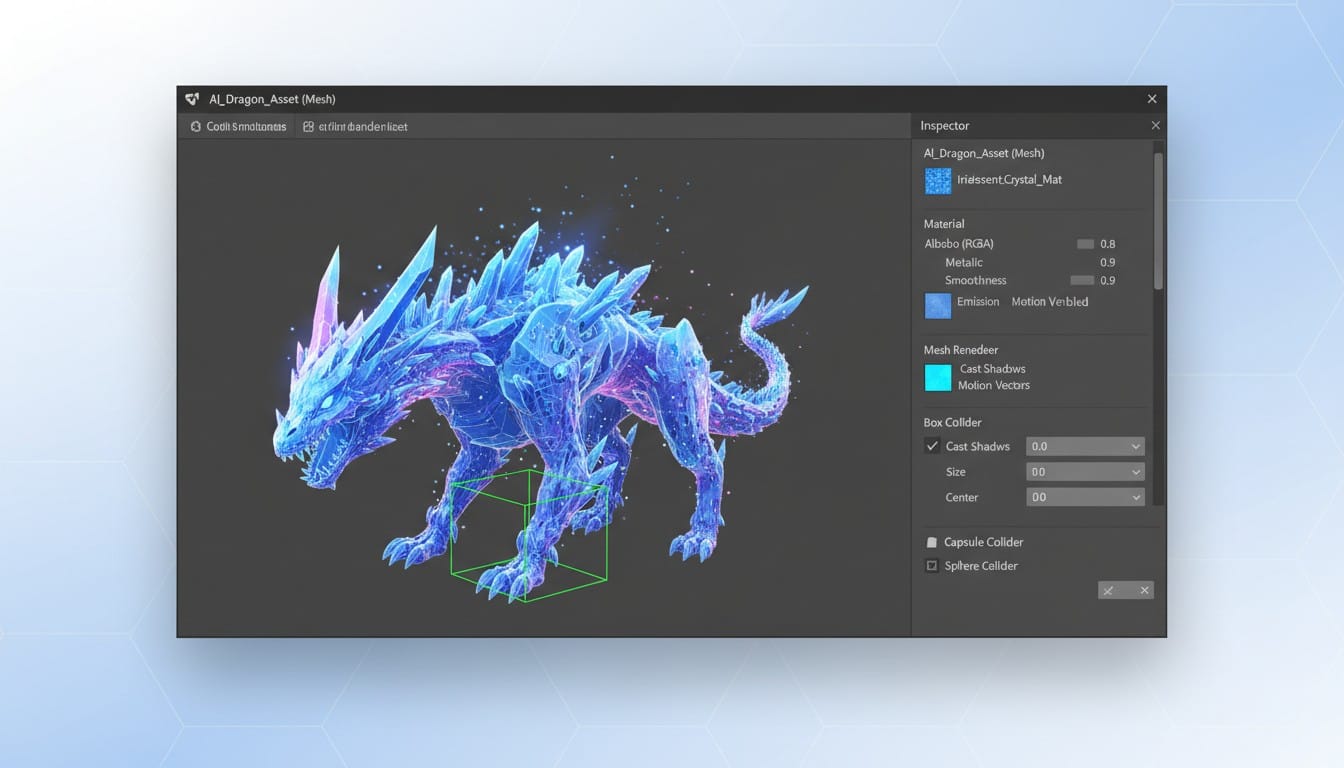Uncheck the Cast Shadows checkbox under Box Collider
Viewport: 1344px width, 768px height.
932,446
